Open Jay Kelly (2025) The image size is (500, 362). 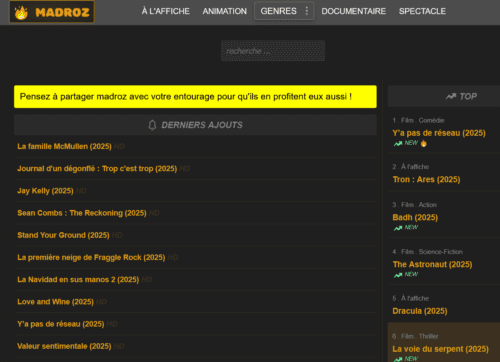45,191
